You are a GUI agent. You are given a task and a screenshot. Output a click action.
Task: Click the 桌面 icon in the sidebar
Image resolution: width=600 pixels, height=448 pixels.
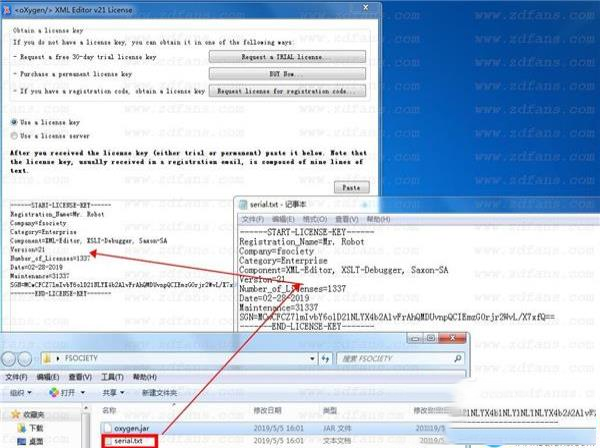21,441
